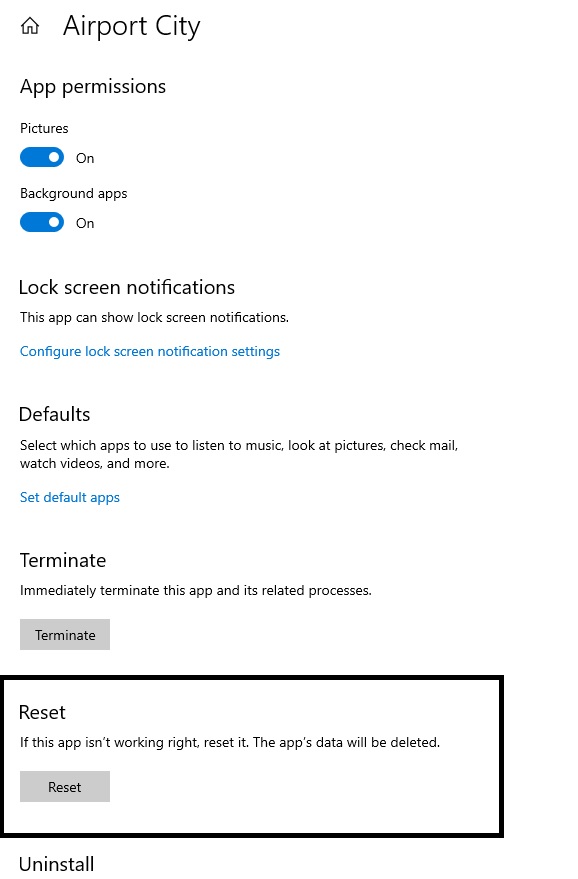This screenshot has width=578, height=879.
Task: Click the reset warning description text
Action: tap(230, 743)
